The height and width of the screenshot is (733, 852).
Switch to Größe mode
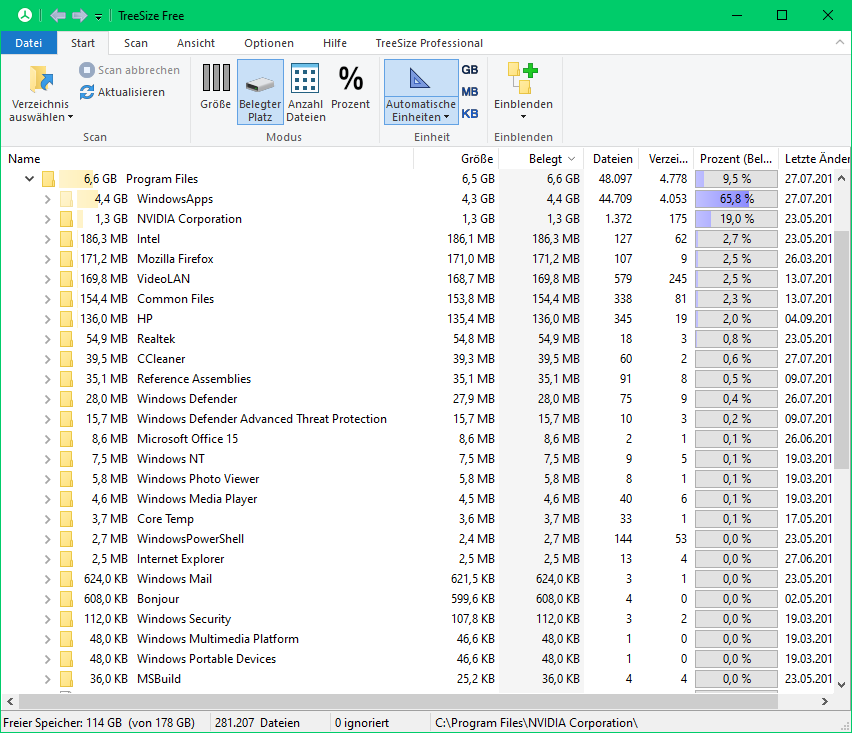(x=216, y=88)
